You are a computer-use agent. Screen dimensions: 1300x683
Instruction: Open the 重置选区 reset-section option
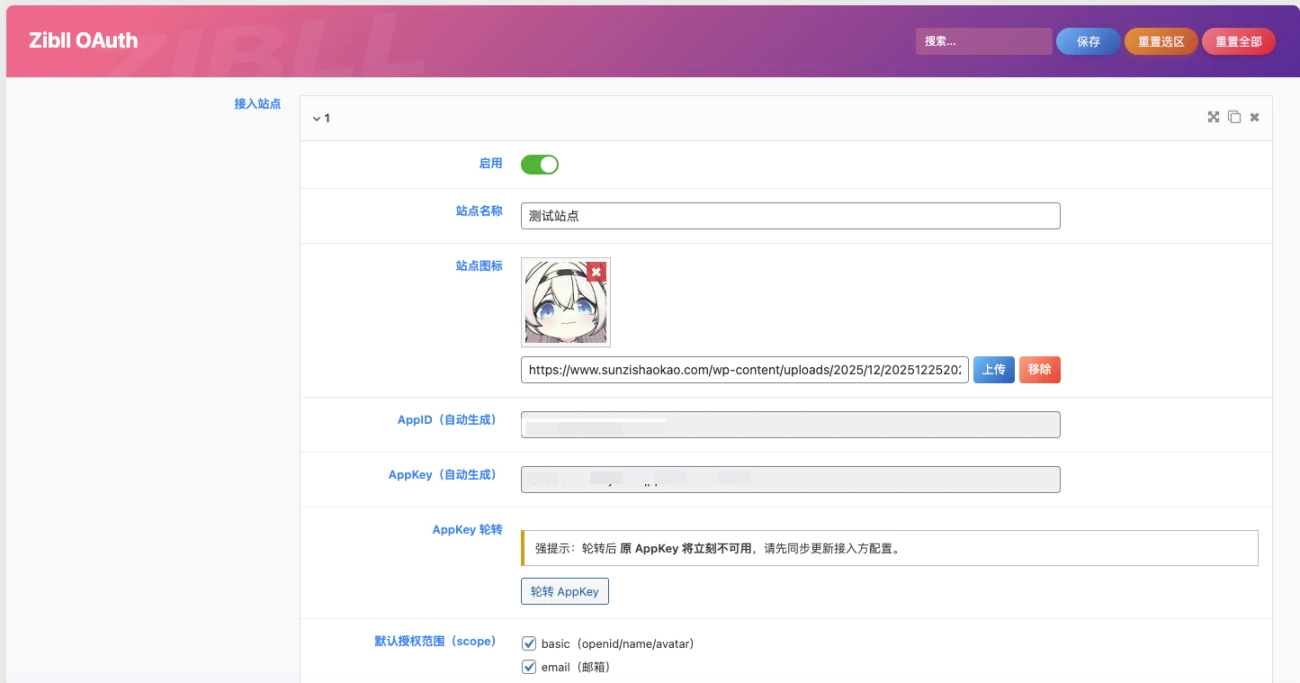click(x=1160, y=41)
